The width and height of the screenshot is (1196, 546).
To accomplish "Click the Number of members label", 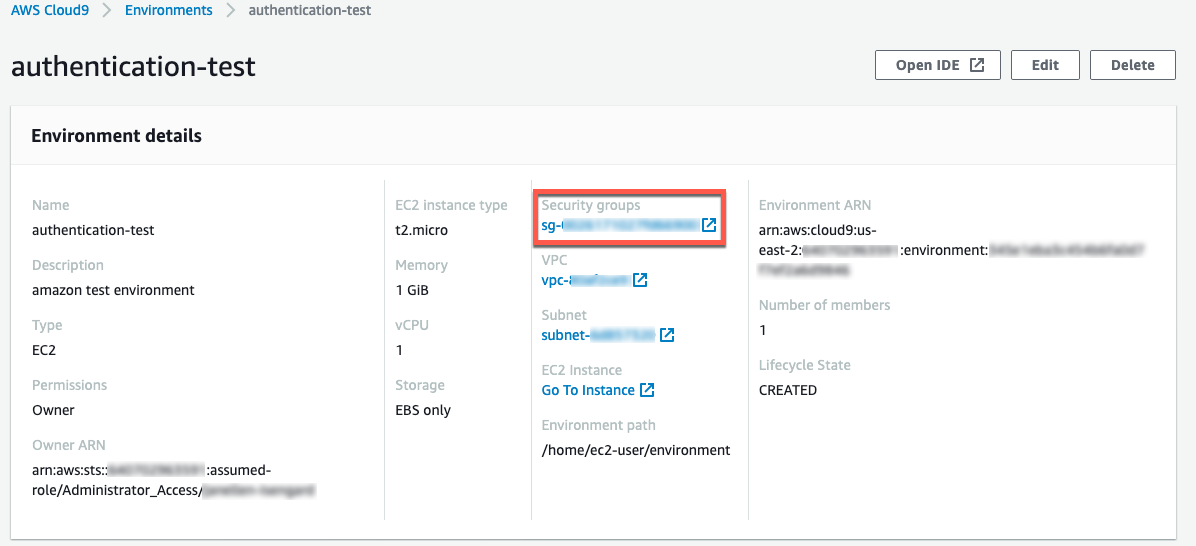I will [x=825, y=305].
